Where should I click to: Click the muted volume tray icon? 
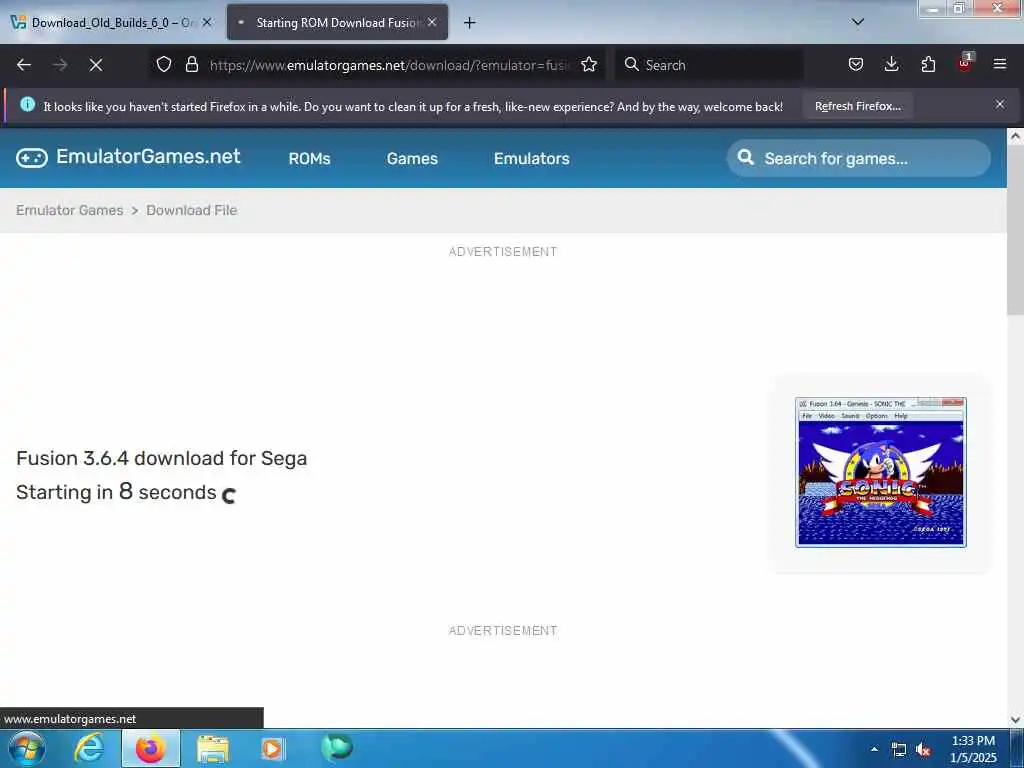923,750
